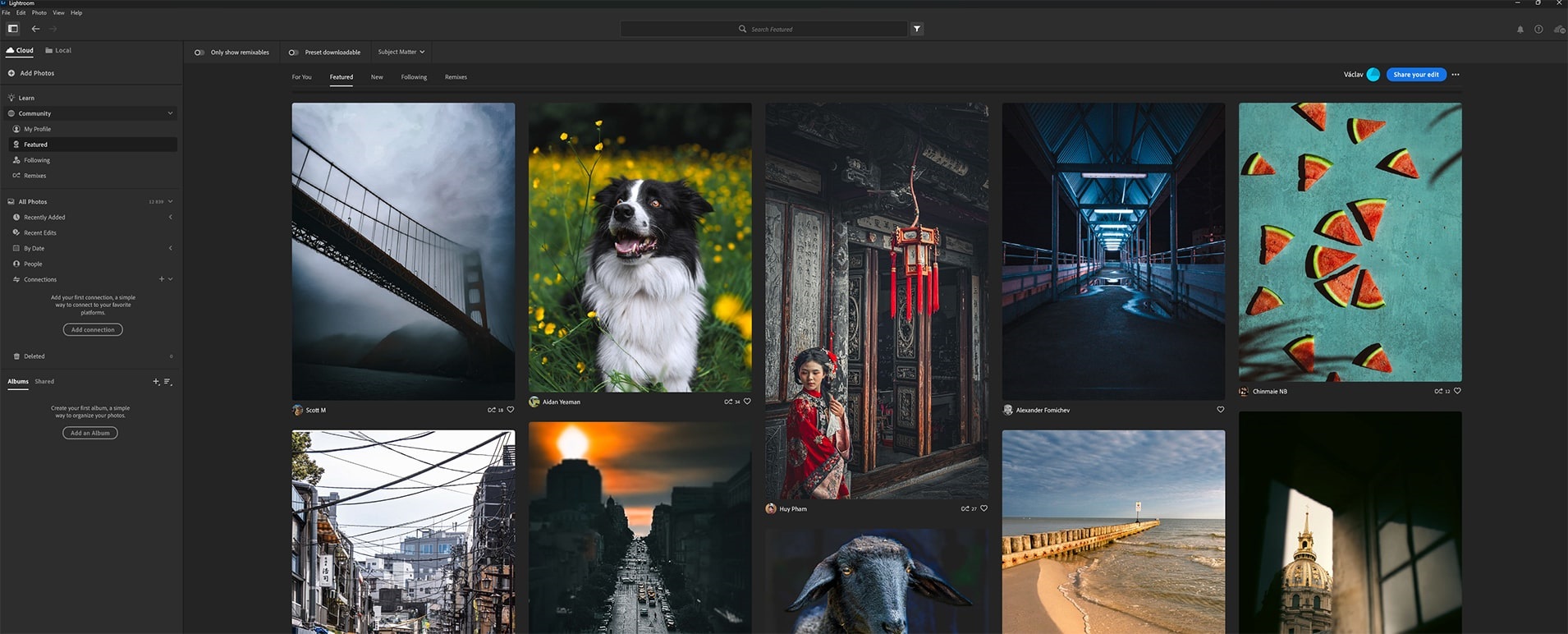The width and height of the screenshot is (1568, 634).
Task: Like Alexander Fomichev's tunnel photo
Action: (1220, 410)
